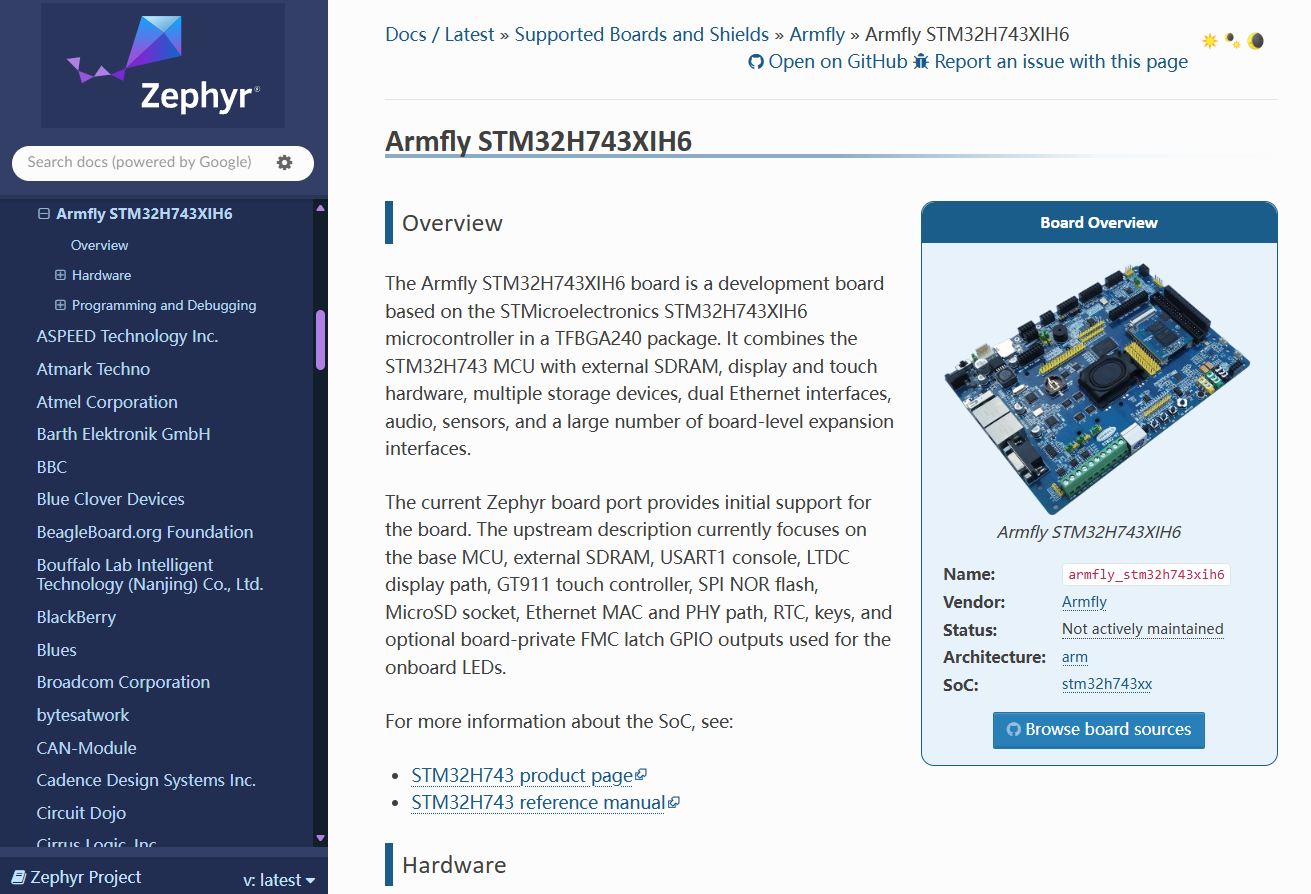Open Cadence Design Systems Inc. entry
1311x894 pixels.
(146, 780)
